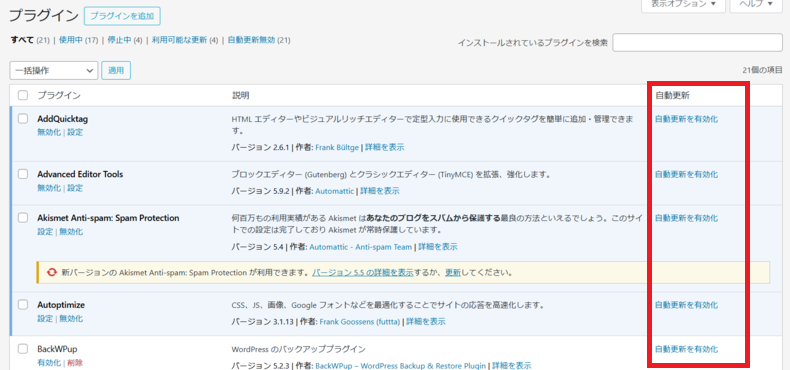Viewport: 790px width, 370px height.
Task: Activate BackWPup via 有効化 link
Action: 49,363
